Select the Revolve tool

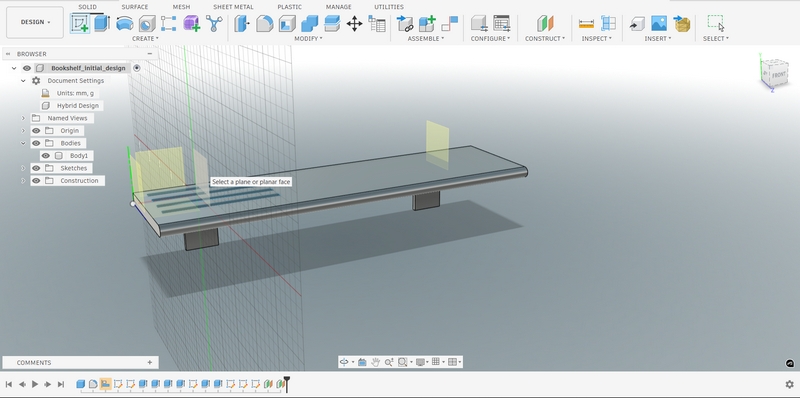tap(124, 23)
